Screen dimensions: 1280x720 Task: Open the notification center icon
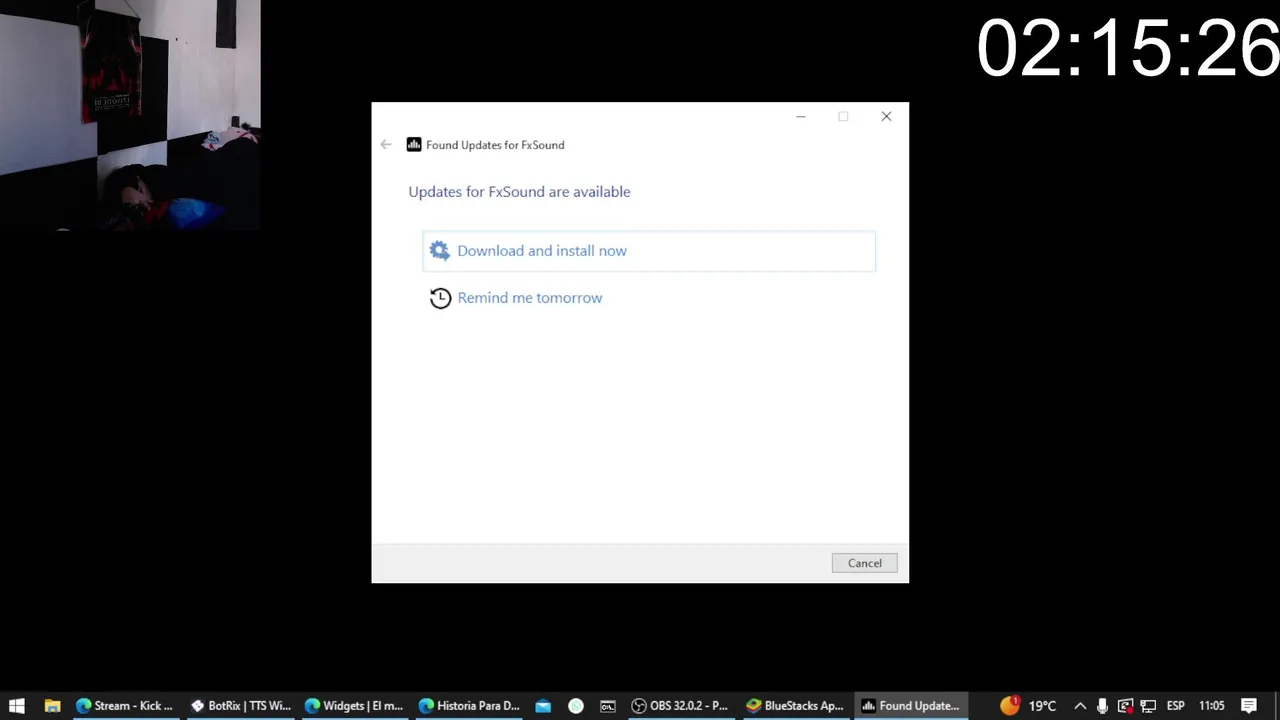pos(1249,706)
